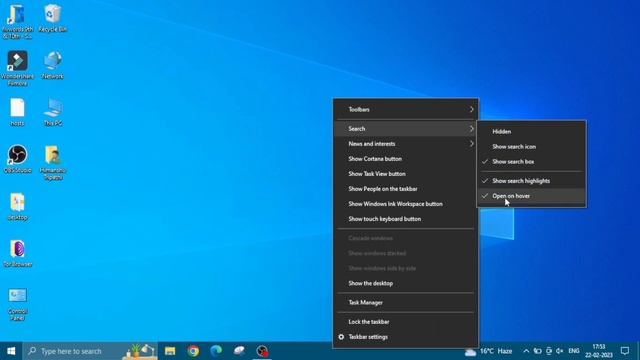This screenshot has height=360, width=640.
Task: Launch Microsoft Edge from the taskbar
Action: point(216,351)
